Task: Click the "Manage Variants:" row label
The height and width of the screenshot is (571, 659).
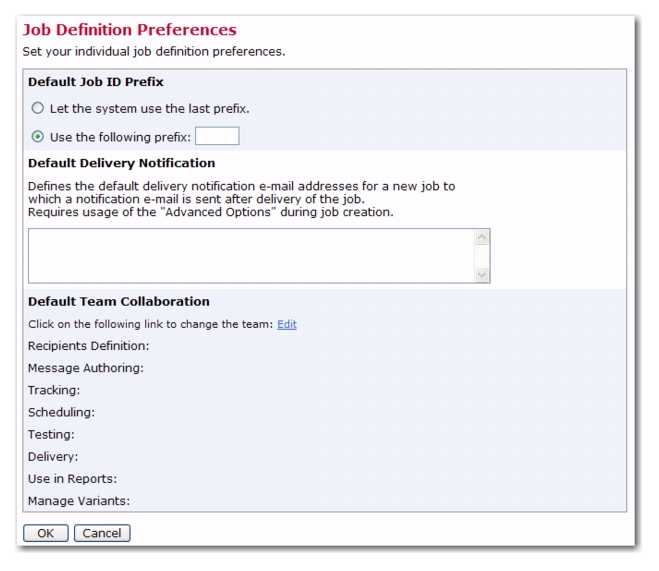Action: 79,501
